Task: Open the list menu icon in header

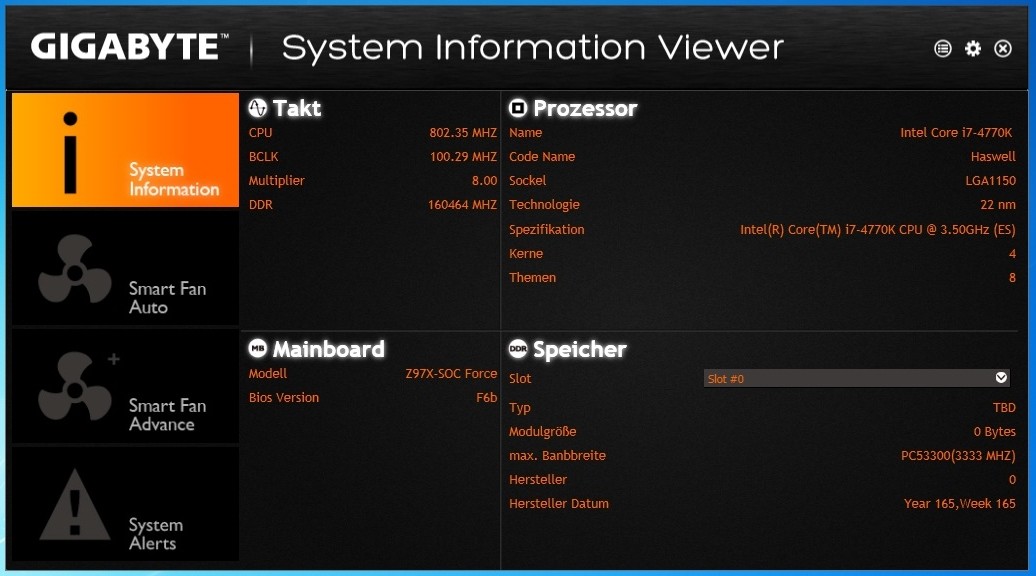Action: click(943, 48)
